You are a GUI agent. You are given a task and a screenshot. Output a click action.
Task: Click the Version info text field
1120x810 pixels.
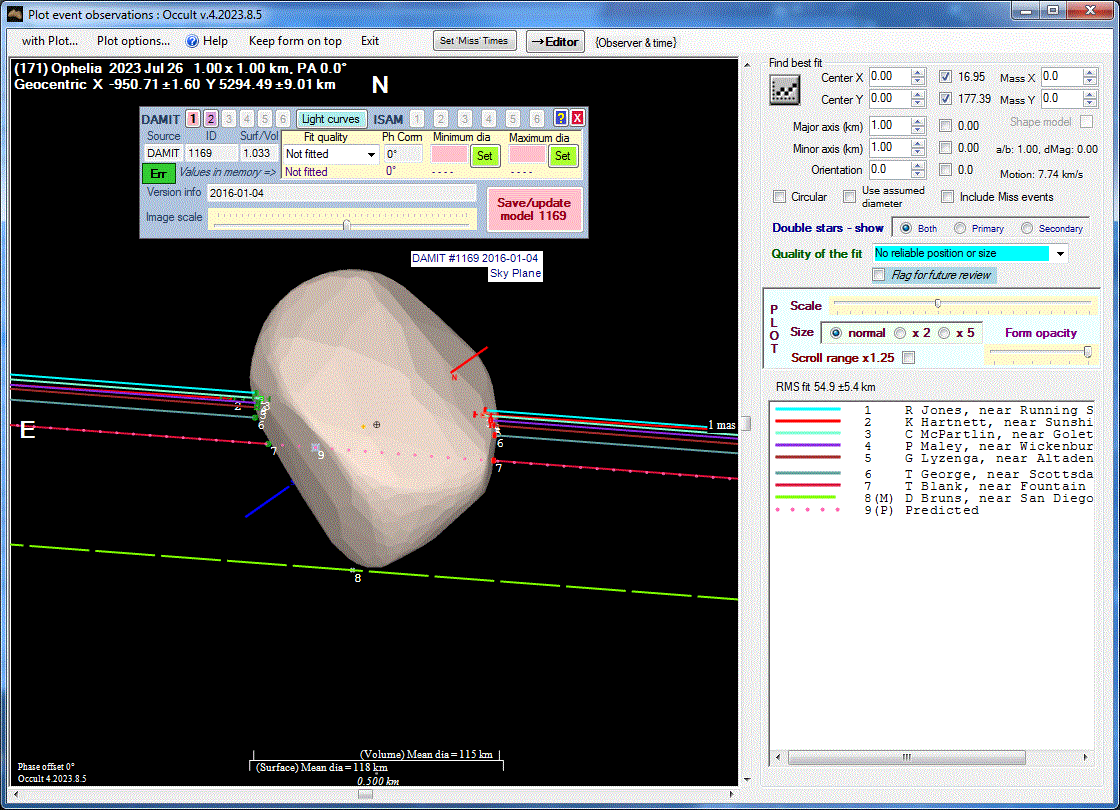pos(341,192)
